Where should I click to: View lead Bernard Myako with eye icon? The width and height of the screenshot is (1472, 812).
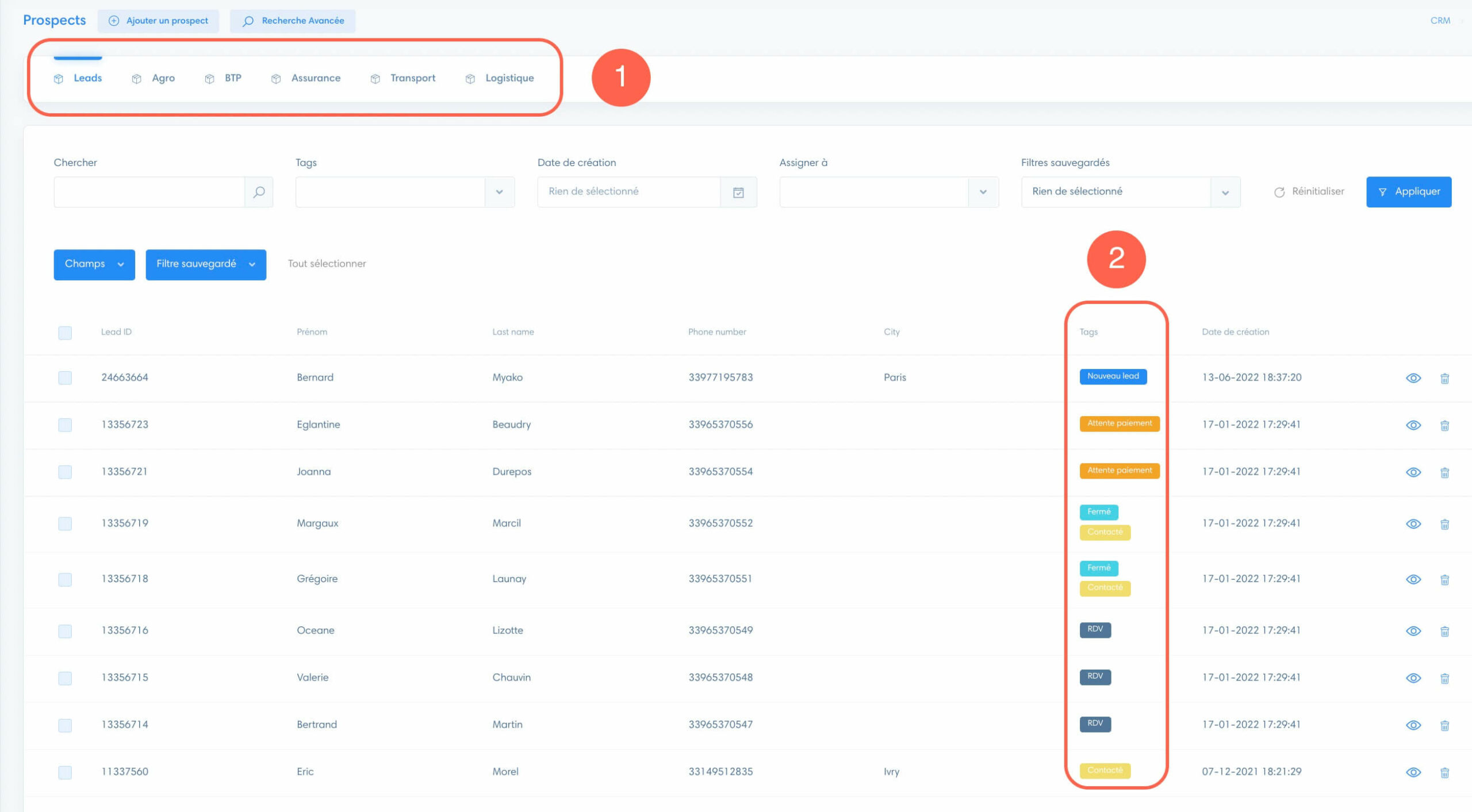click(x=1413, y=378)
